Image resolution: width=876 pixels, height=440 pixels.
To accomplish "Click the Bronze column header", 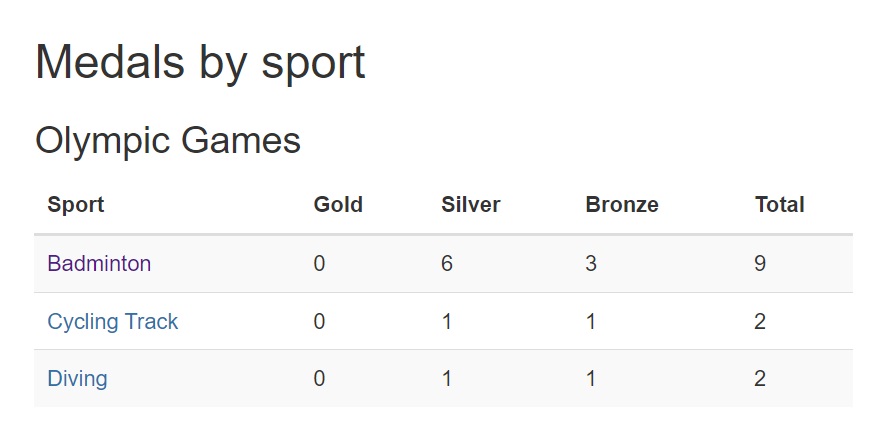I will [x=622, y=204].
